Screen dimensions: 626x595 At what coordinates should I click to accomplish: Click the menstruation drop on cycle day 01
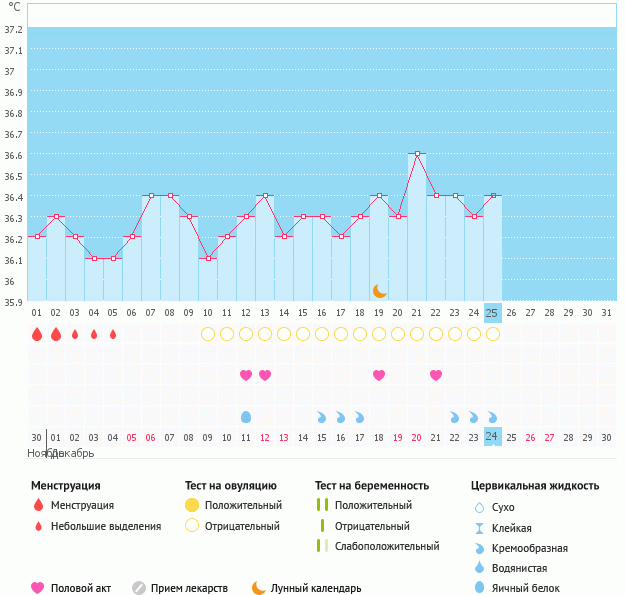click(37, 334)
